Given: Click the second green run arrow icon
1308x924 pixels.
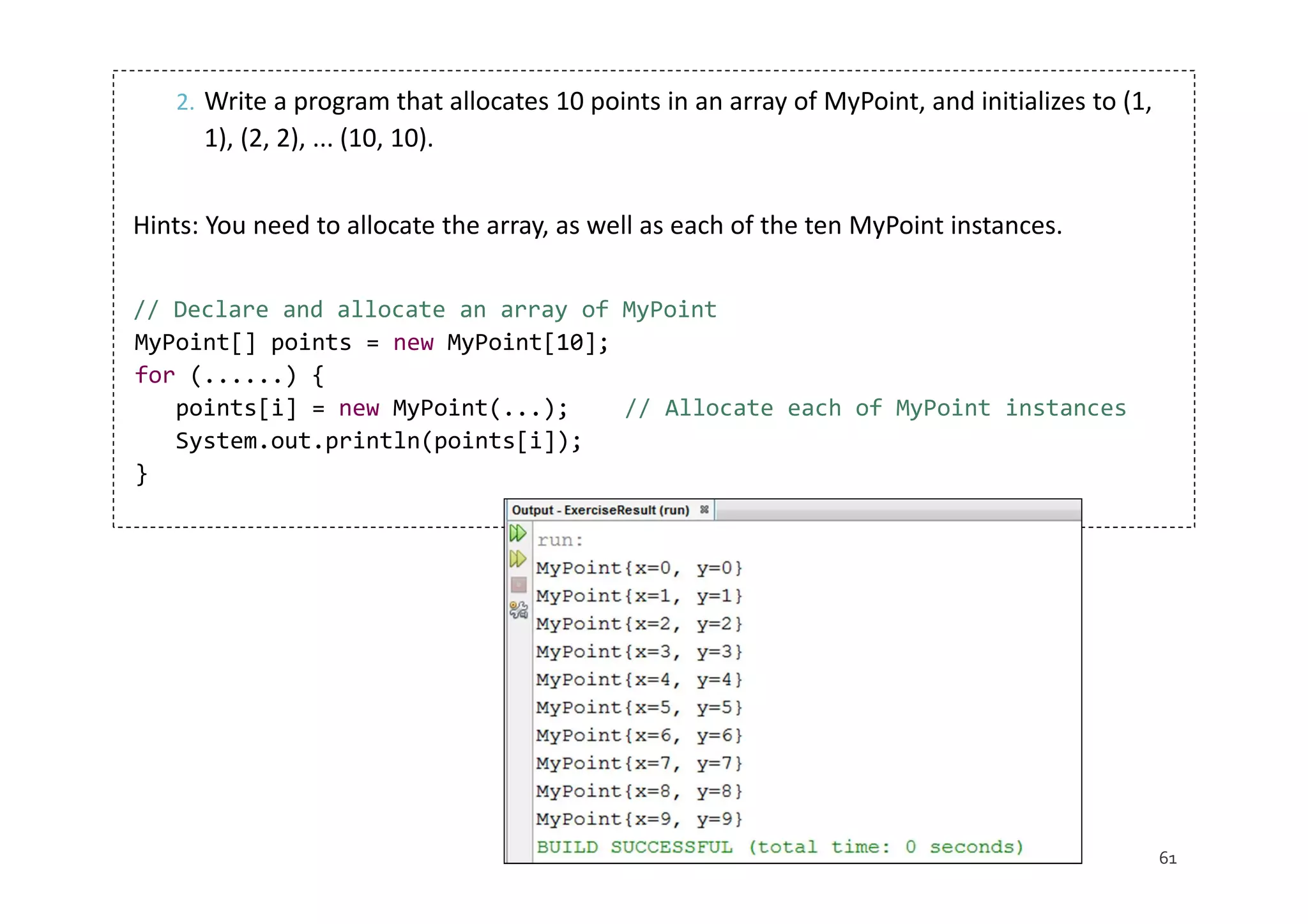Looking at the screenshot, I should coord(518,559).
